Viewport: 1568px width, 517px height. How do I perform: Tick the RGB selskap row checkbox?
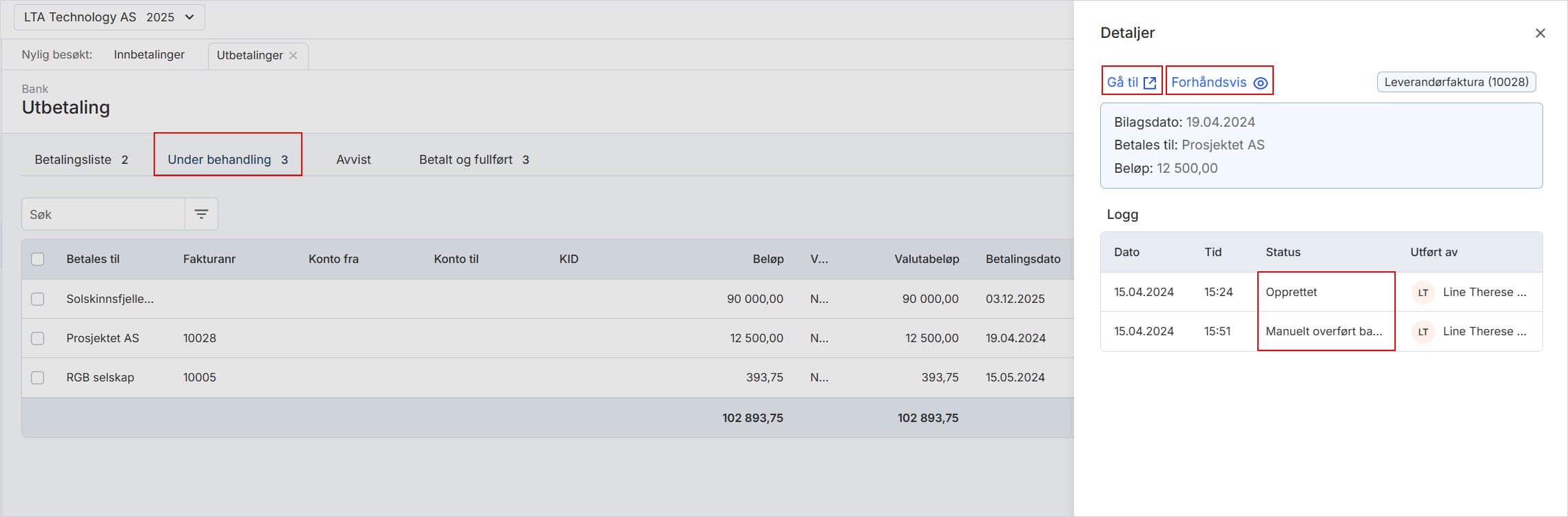point(38,377)
